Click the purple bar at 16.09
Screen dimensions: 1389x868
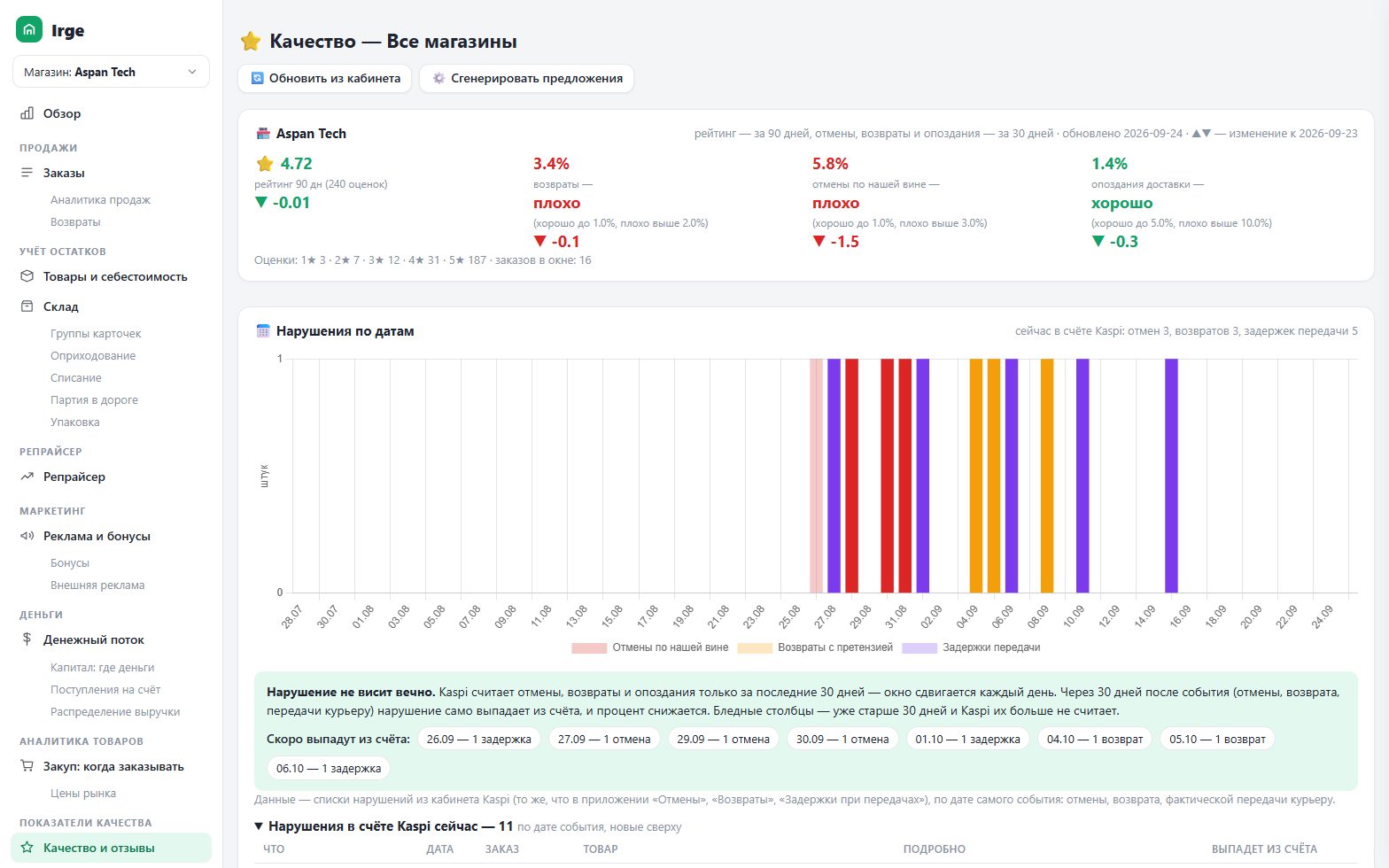(x=1171, y=476)
